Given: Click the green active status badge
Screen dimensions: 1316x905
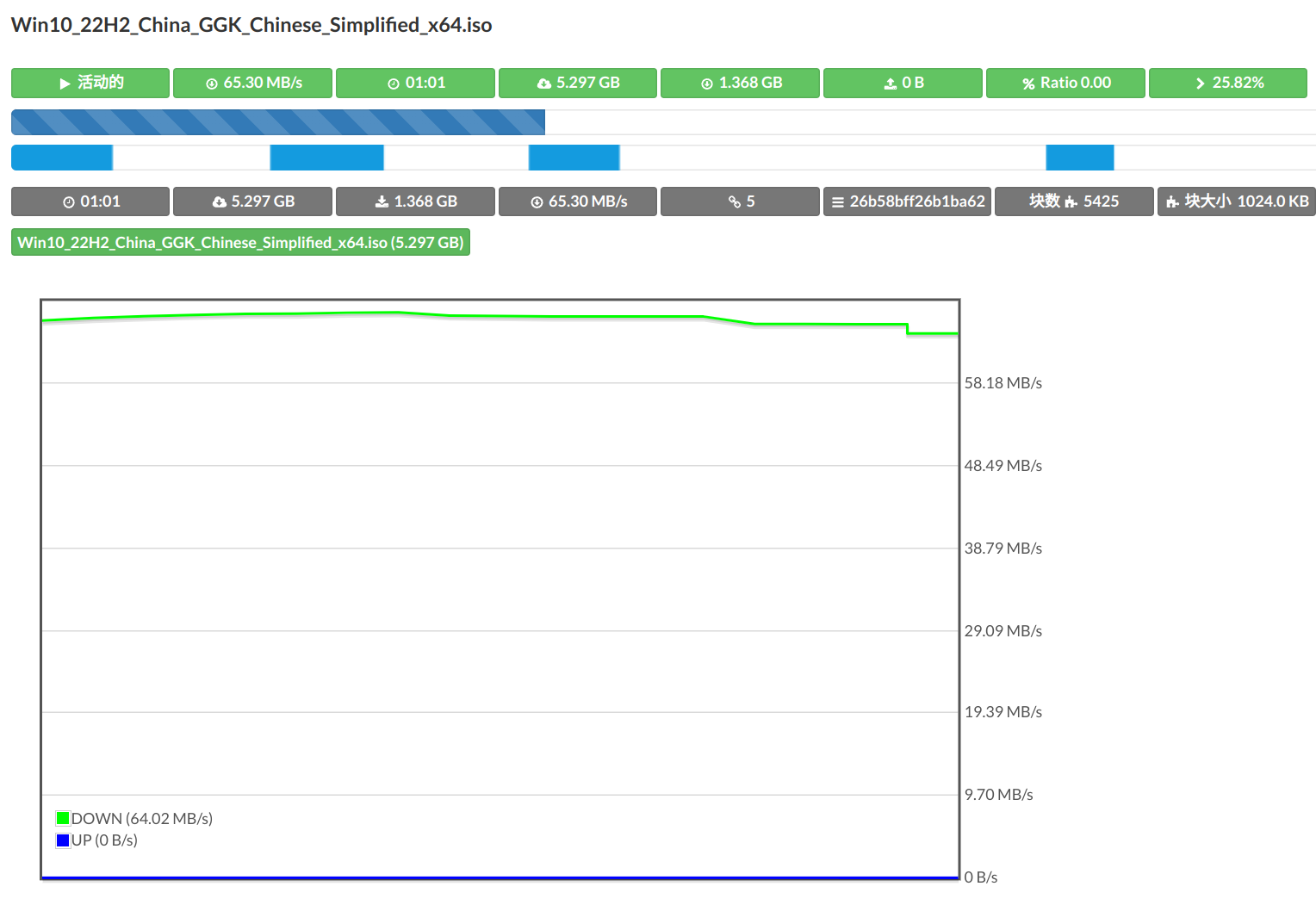Looking at the screenshot, I should click(90, 83).
